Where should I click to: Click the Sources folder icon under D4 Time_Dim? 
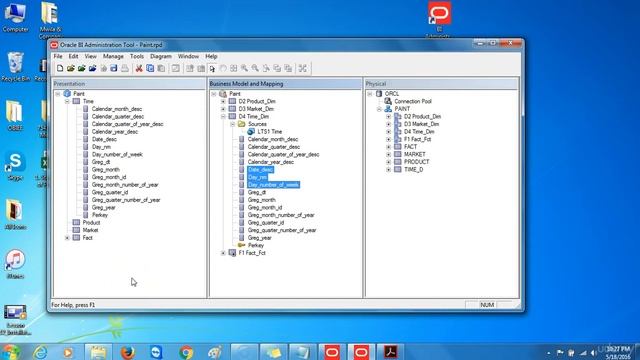pos(242,124)
